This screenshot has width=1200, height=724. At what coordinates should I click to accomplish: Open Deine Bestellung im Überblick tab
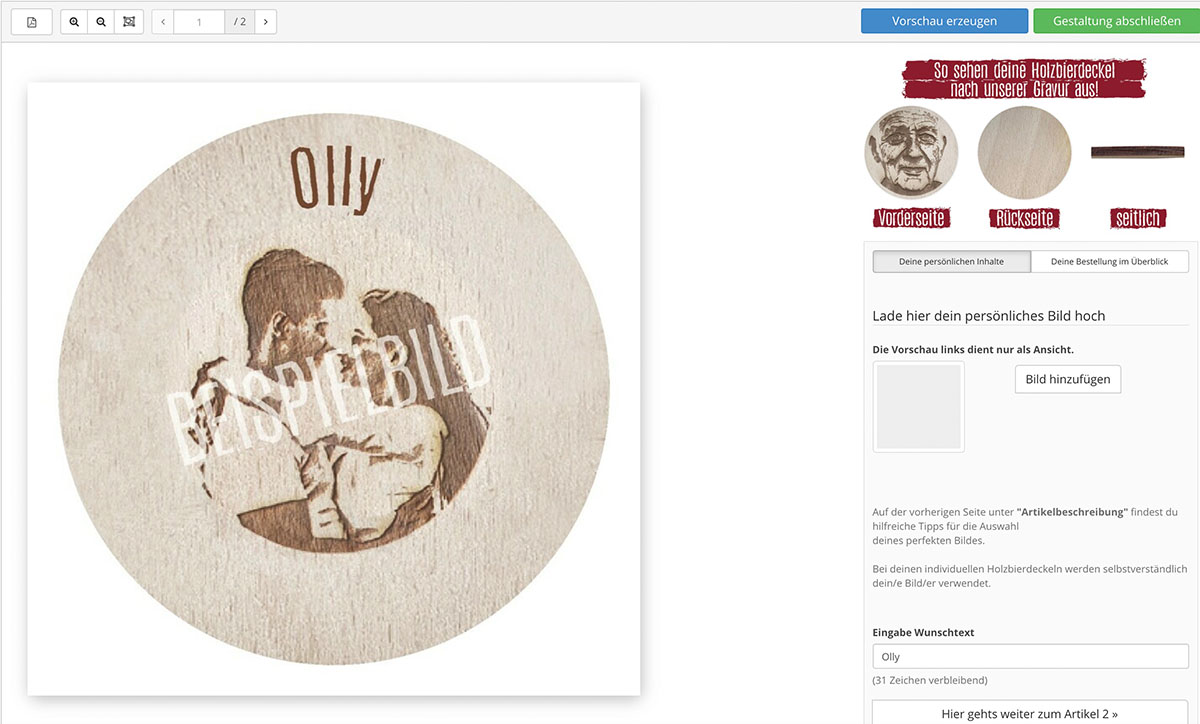(x=1110, y=262)
